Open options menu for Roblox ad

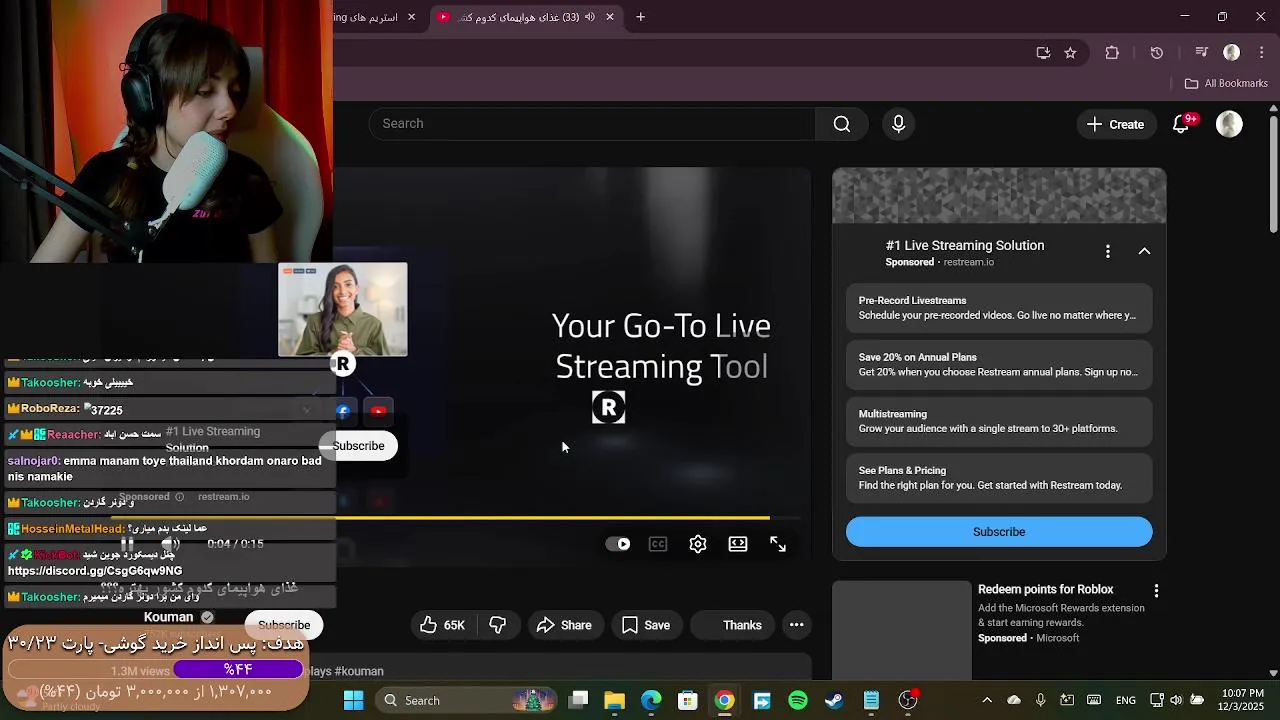pos(1156,590)
